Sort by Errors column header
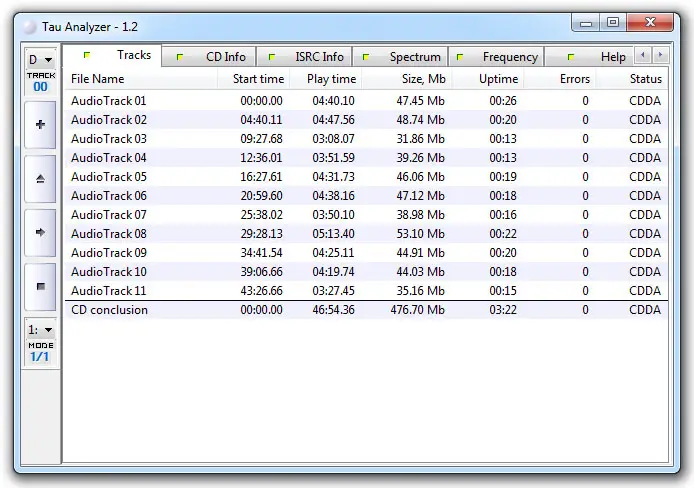The width and height of the screenshot is (694, 488). [560, 79]
